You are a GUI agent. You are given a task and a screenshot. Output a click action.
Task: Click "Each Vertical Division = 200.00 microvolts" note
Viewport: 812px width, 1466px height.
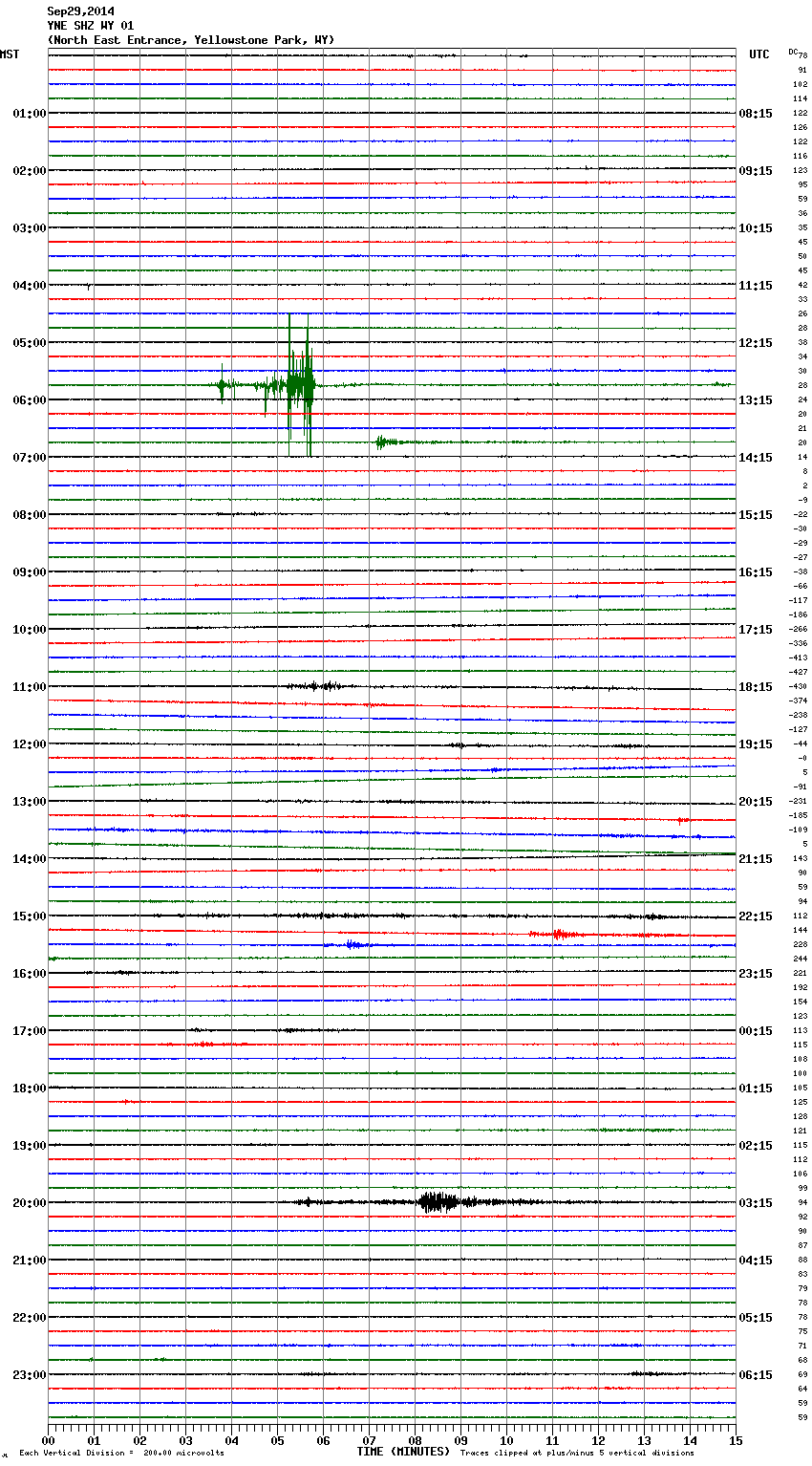coord(121,1454)
